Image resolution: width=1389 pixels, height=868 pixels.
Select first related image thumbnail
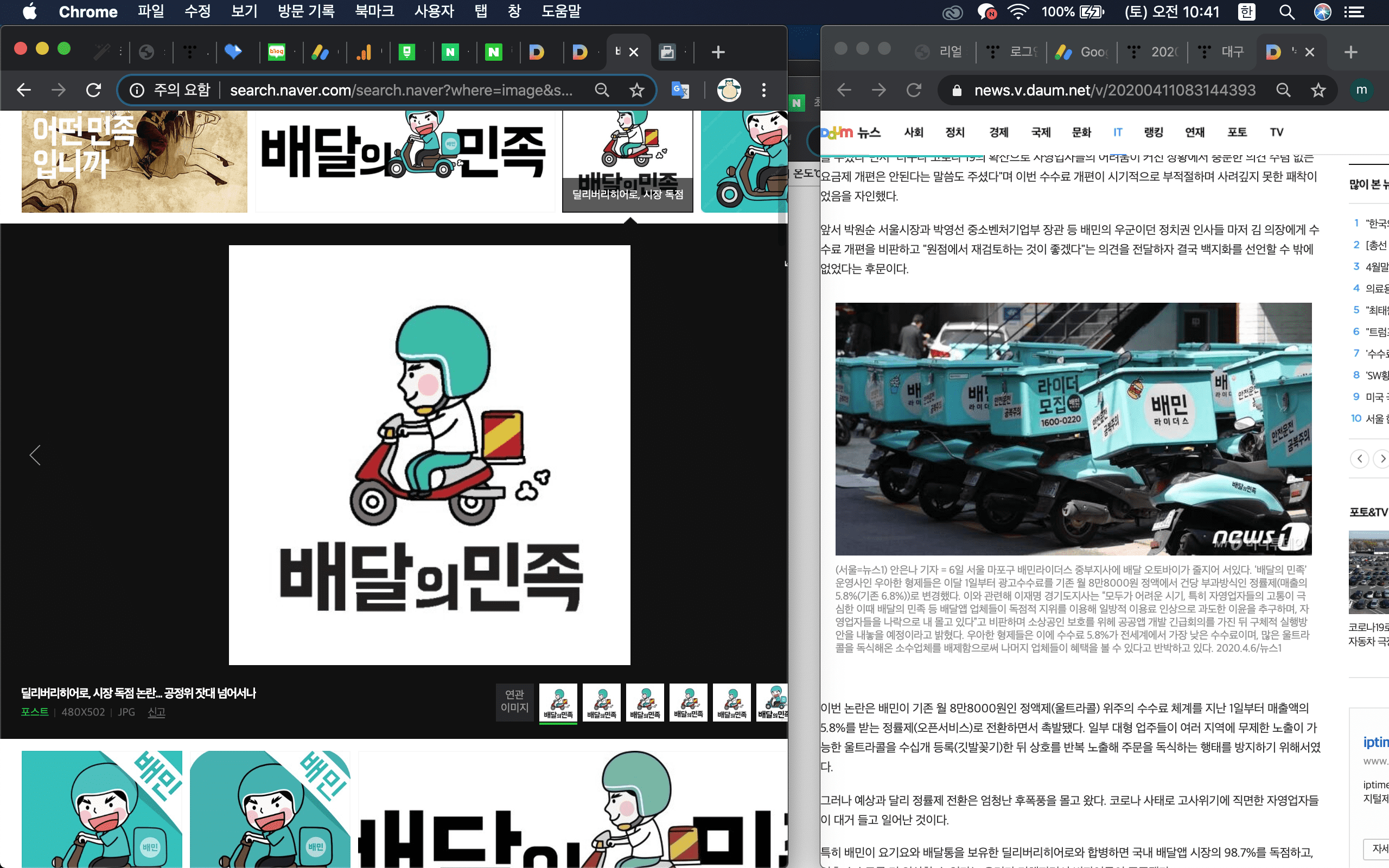[558, 703]
